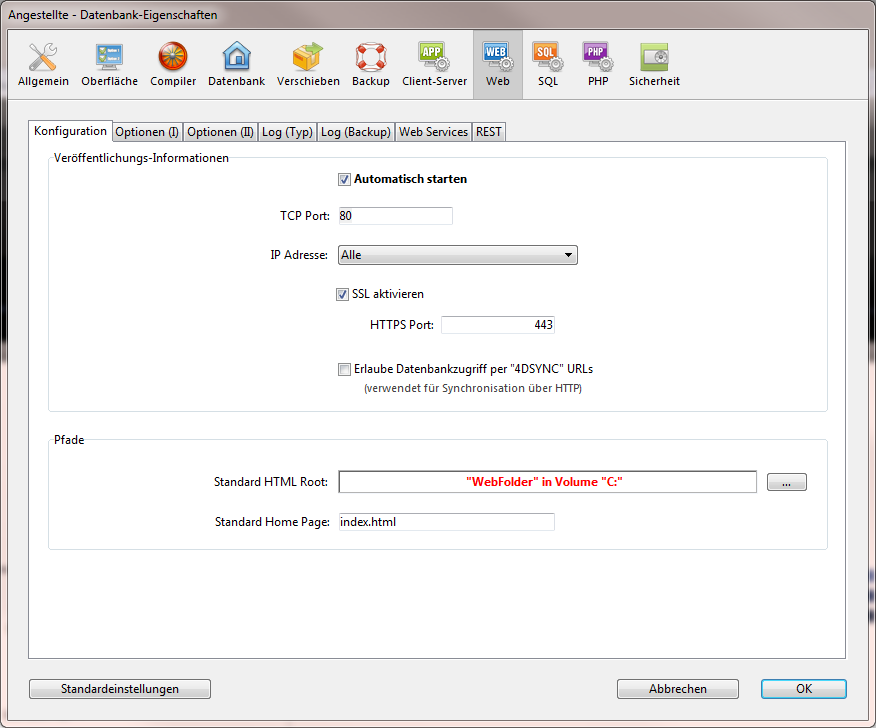Toggle the Automatisch starten checkbox
The image size is (876, 728).
click(344, 179)
